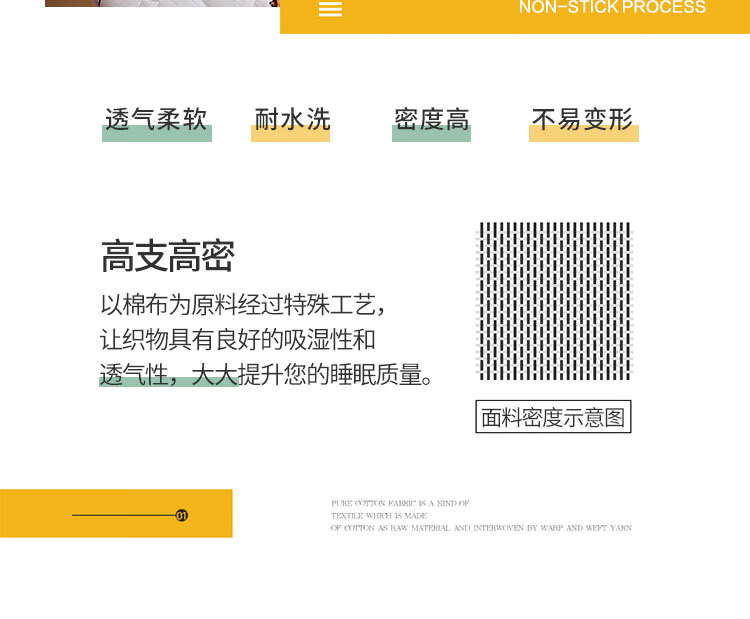Viewport: 750px width, 619px height.
Task: Click the NON-STICK PROCESS banner title
Action: pyautogui.click(x=611, y=8)
